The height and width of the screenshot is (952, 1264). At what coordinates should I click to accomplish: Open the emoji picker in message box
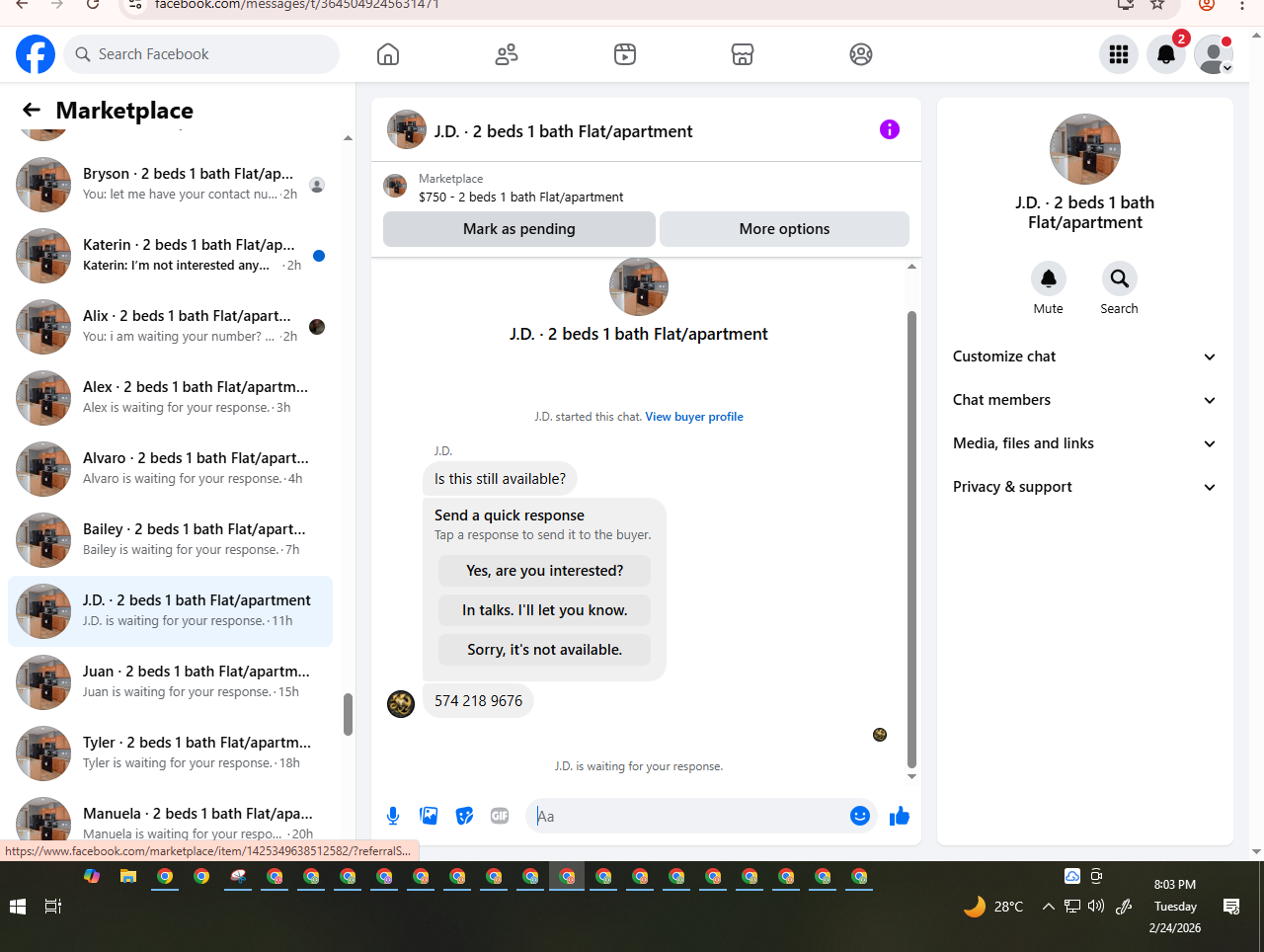pos(860,816)
